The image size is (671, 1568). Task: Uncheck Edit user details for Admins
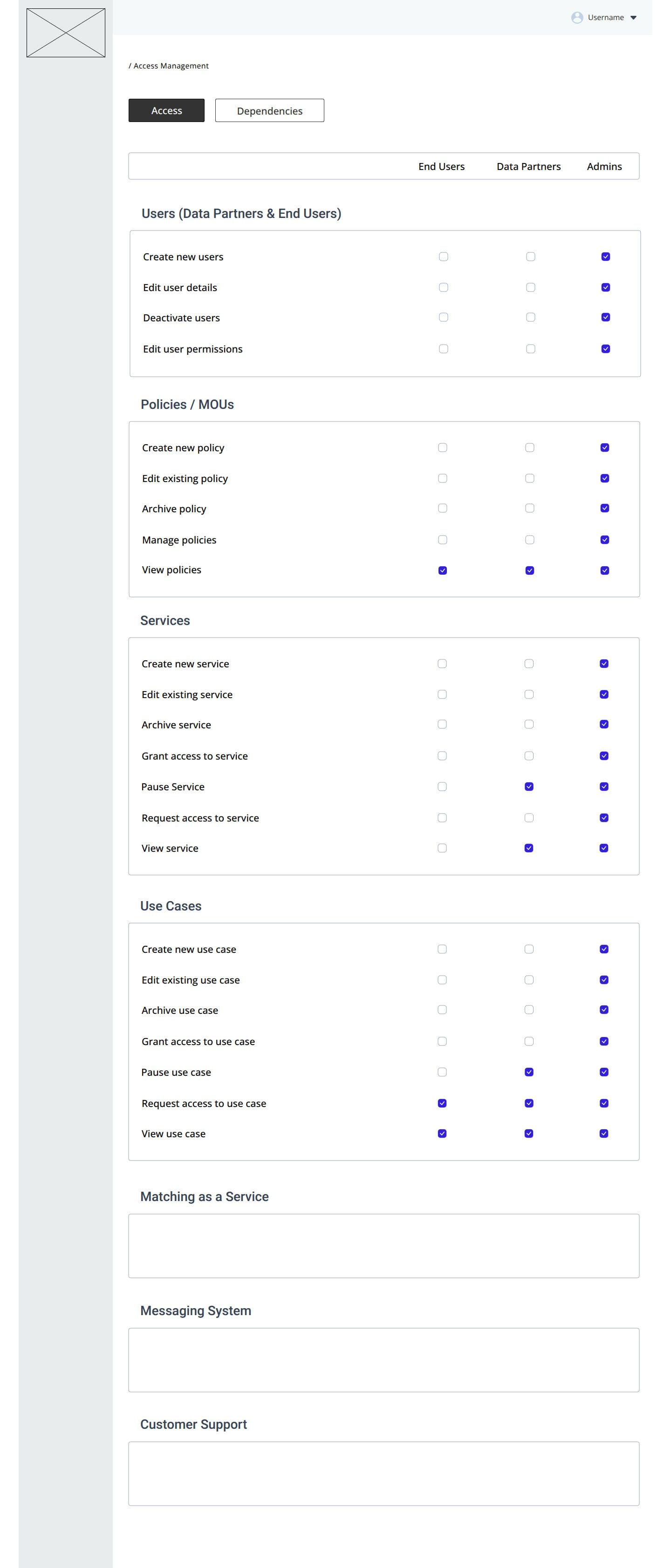[x=605, y=287]
